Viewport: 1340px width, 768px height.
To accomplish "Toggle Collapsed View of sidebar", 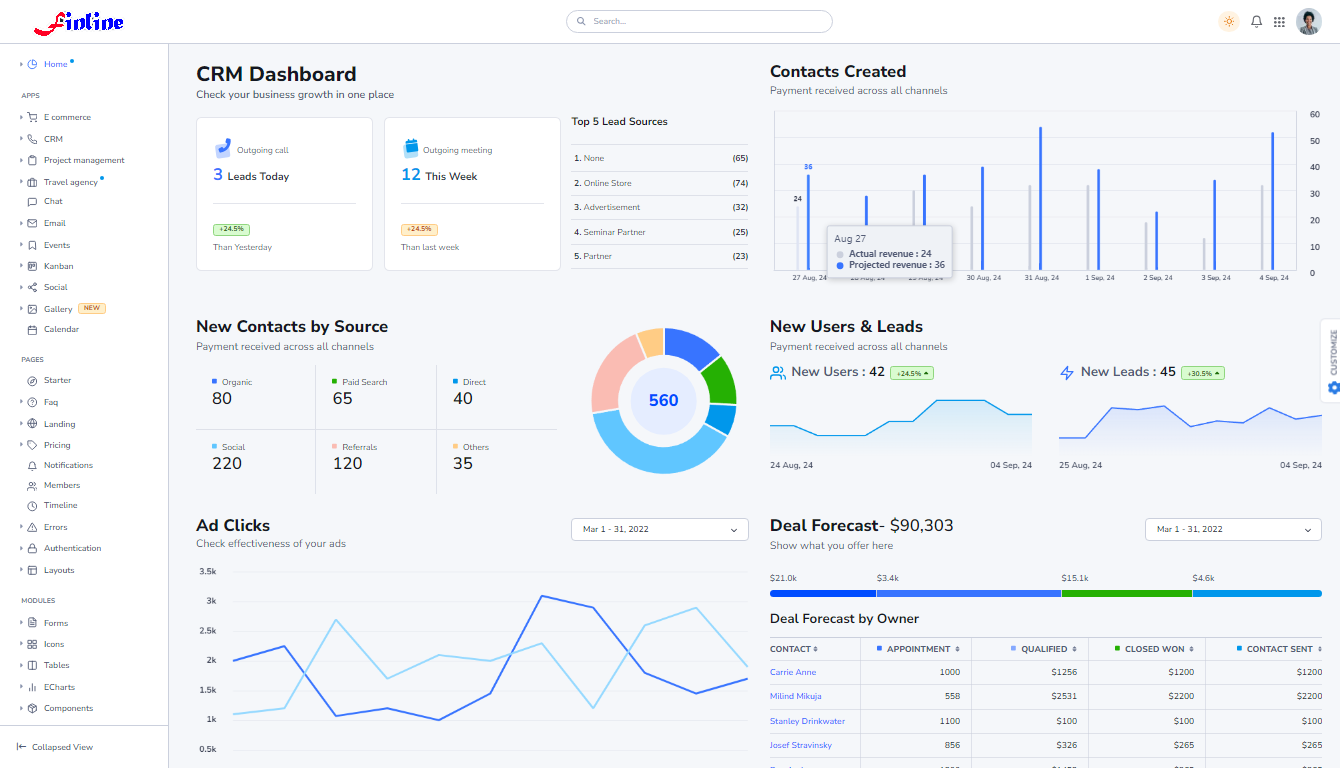I will 55,747.
